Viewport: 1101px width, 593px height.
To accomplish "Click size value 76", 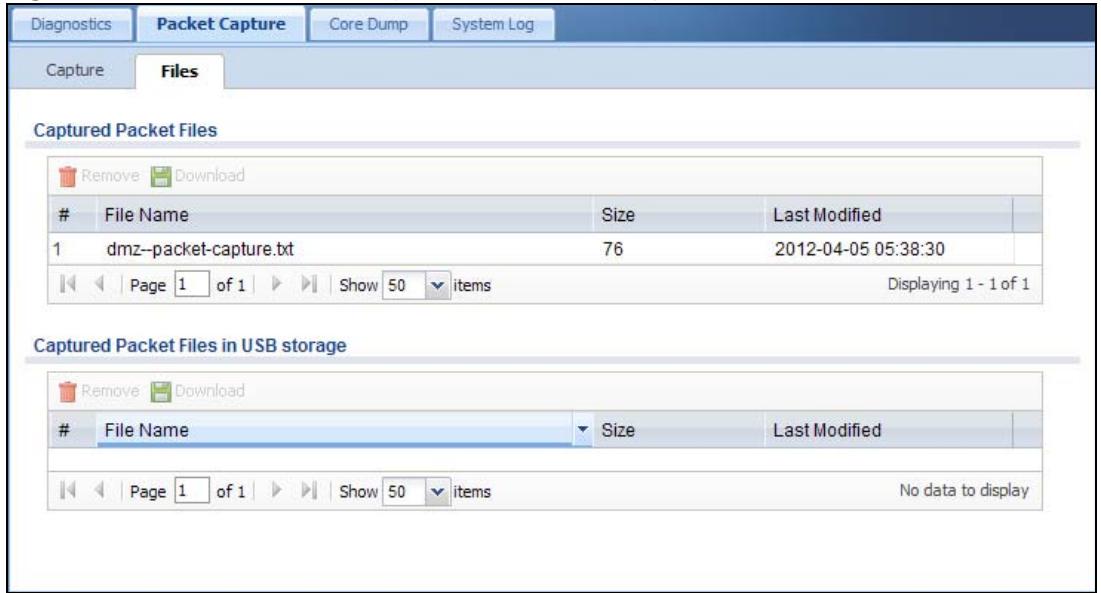I will (x=612, y=249).
